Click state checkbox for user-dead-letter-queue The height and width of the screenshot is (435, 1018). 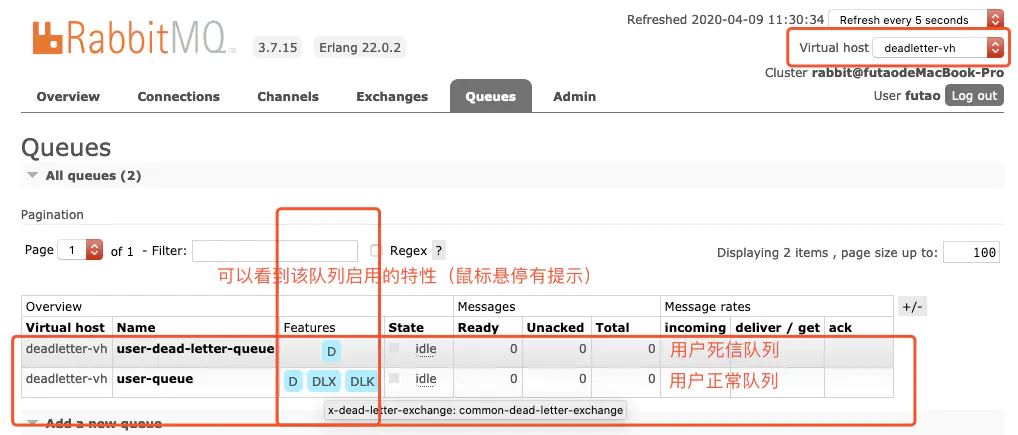[x=394, y=349]
